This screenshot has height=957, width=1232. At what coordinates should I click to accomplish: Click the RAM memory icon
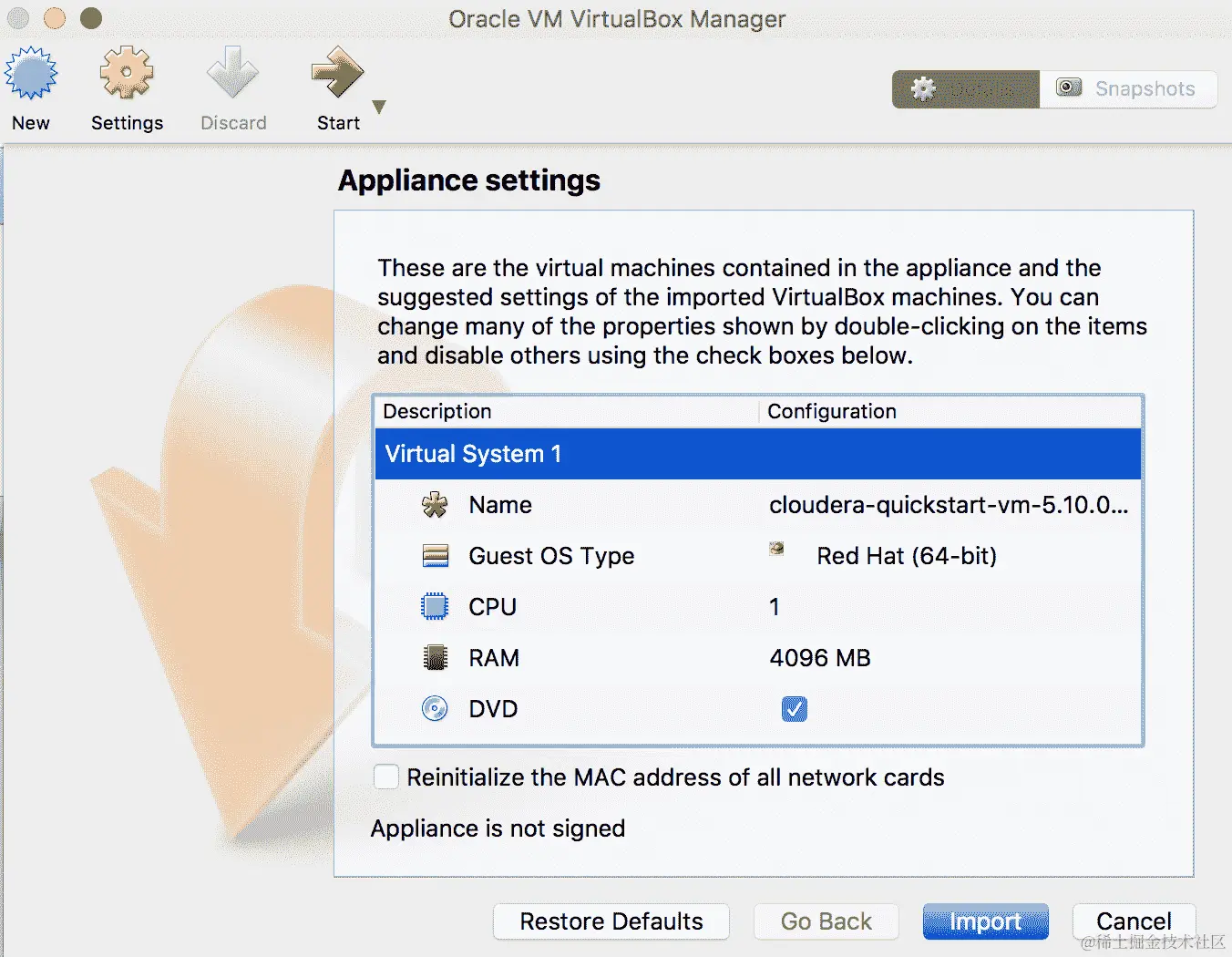click(436, 658)
